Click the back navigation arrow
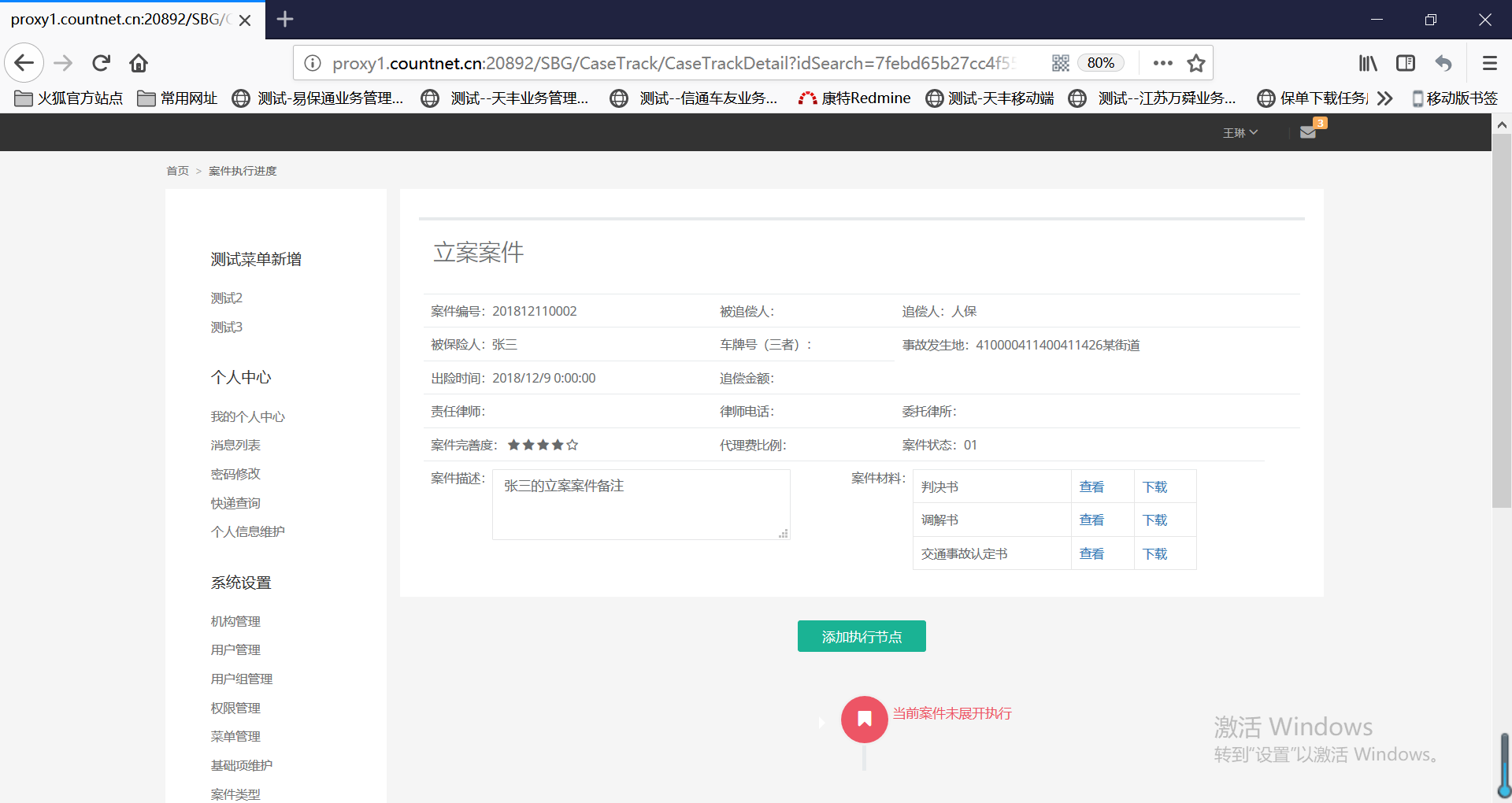Image resolution: width=1512 pixels, height=803 pixels. click(24, 63)
